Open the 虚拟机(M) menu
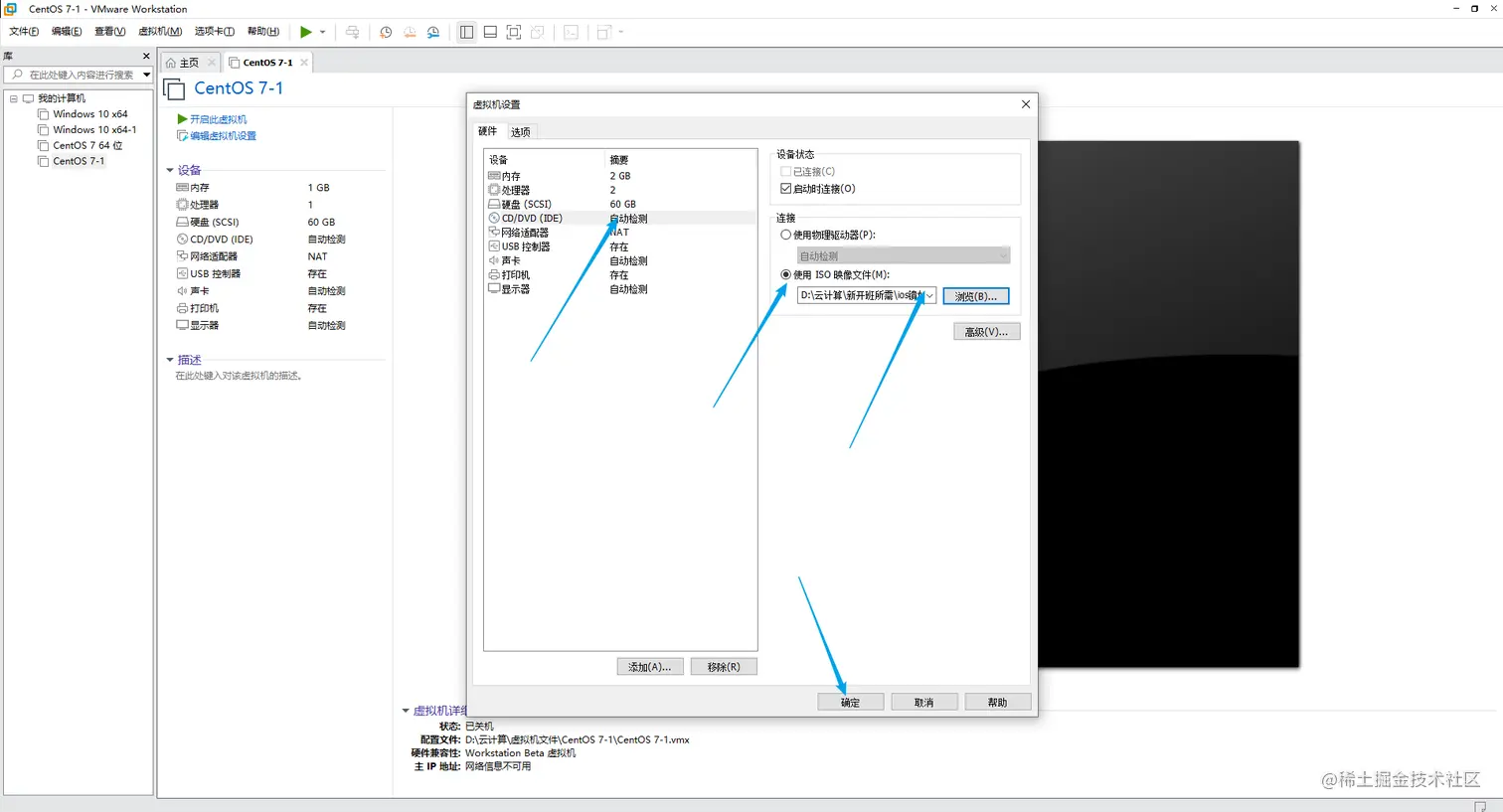Viewport: 1503px width, 812px height. (x=160, y=32)
